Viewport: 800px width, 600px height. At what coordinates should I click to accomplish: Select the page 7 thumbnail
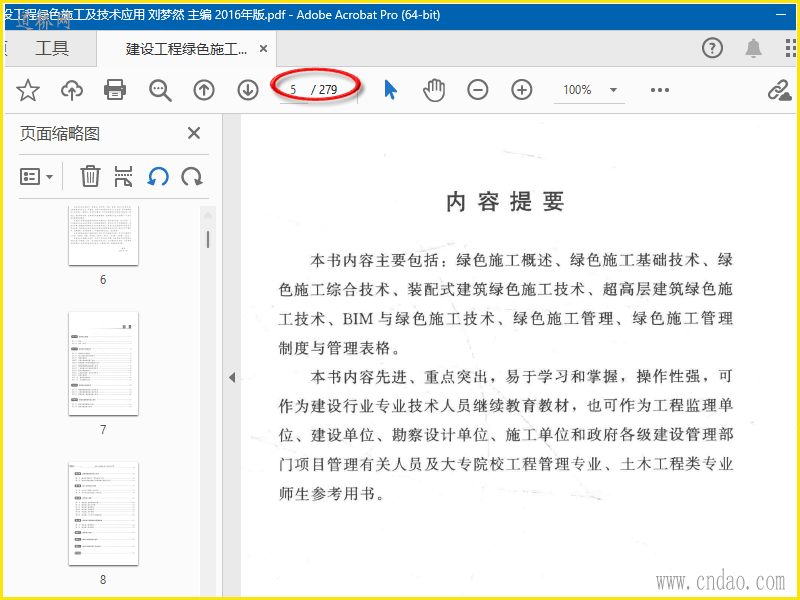tap(104, 364)
